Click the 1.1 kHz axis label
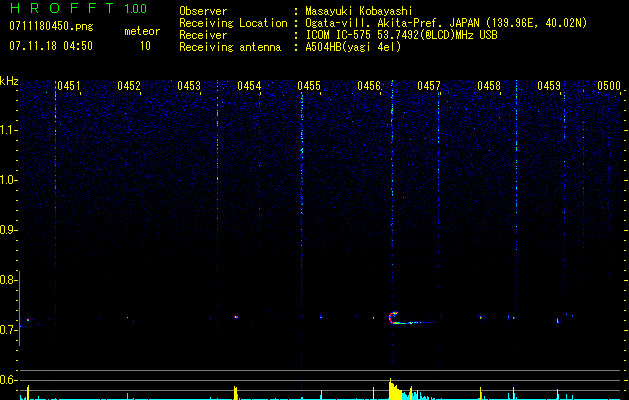The image size is (629, 400). (x=8, y=130)
